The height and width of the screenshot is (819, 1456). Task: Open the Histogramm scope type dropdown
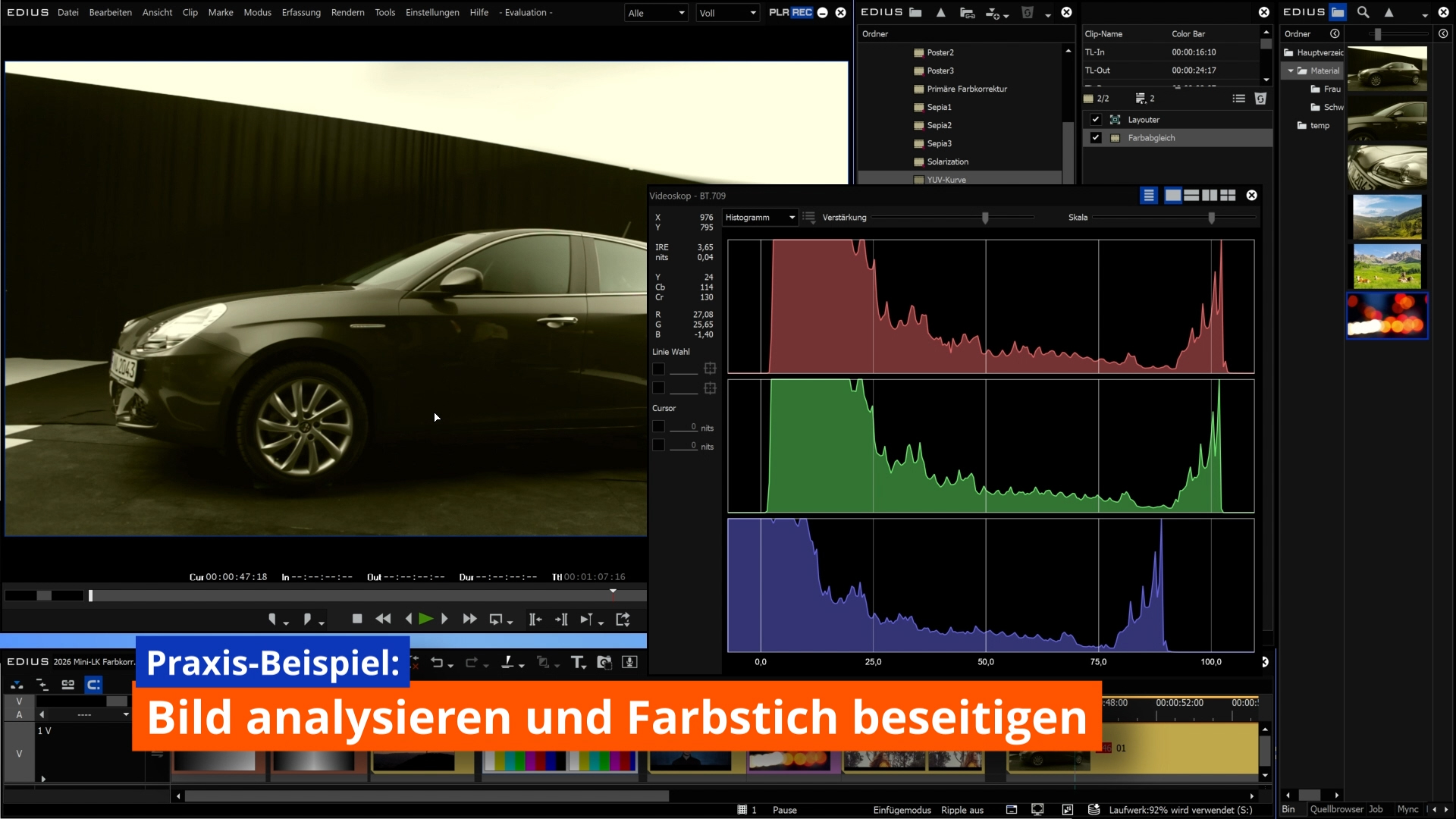760,218
